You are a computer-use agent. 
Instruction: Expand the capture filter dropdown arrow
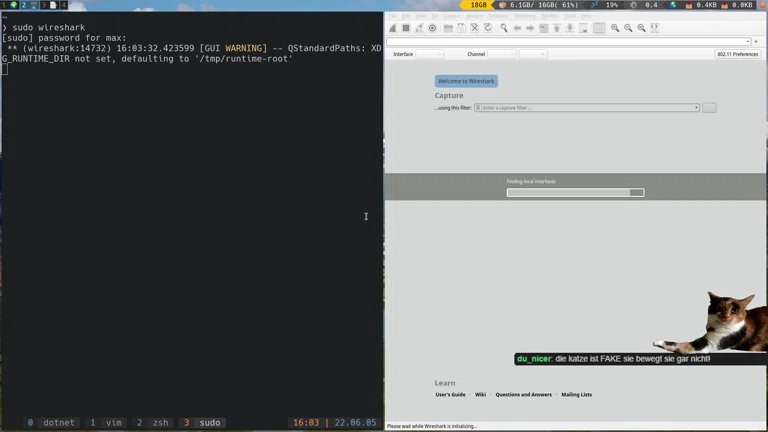point(696,108)
